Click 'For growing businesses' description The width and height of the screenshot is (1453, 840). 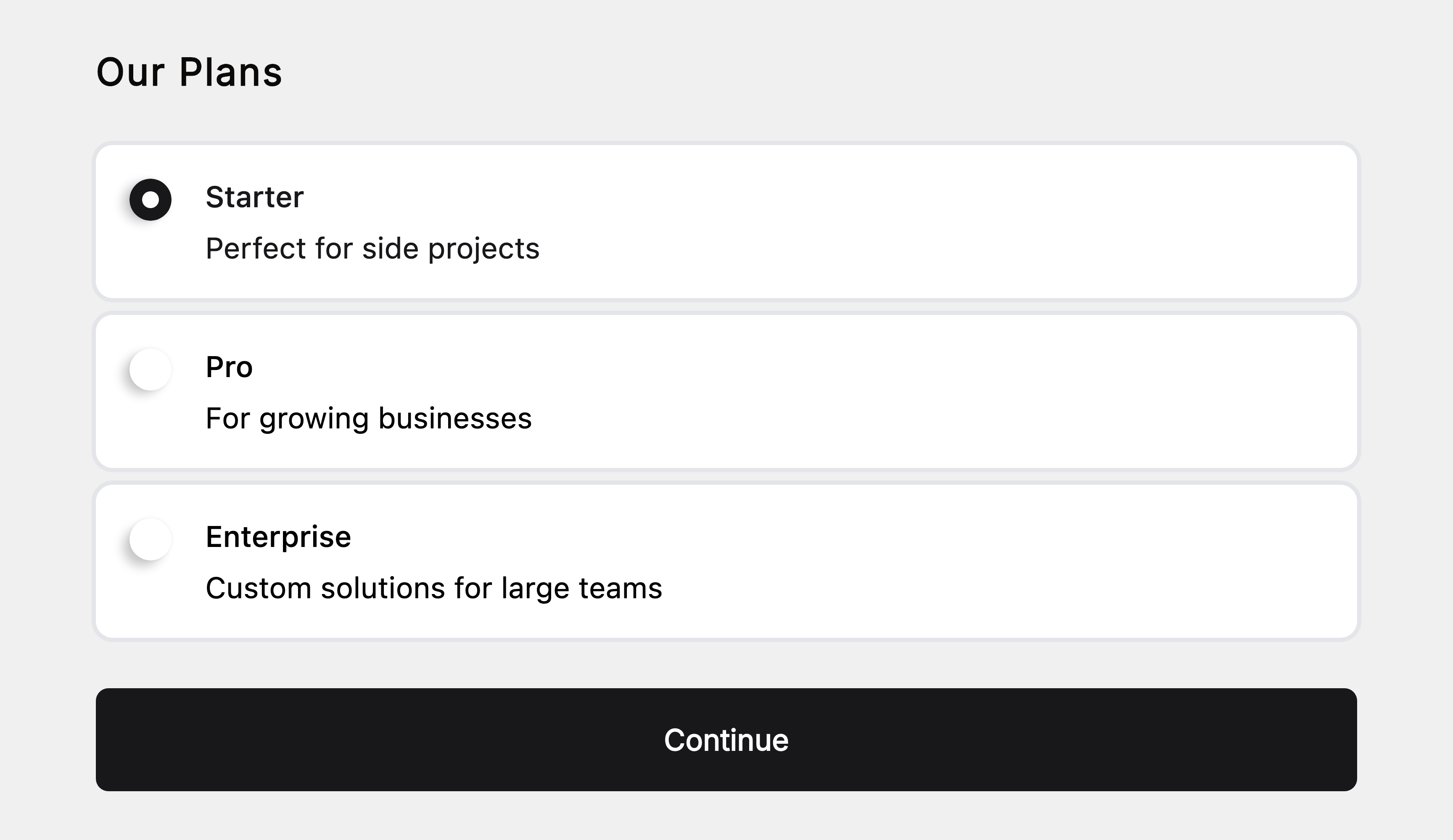click(x=368, y=419)
